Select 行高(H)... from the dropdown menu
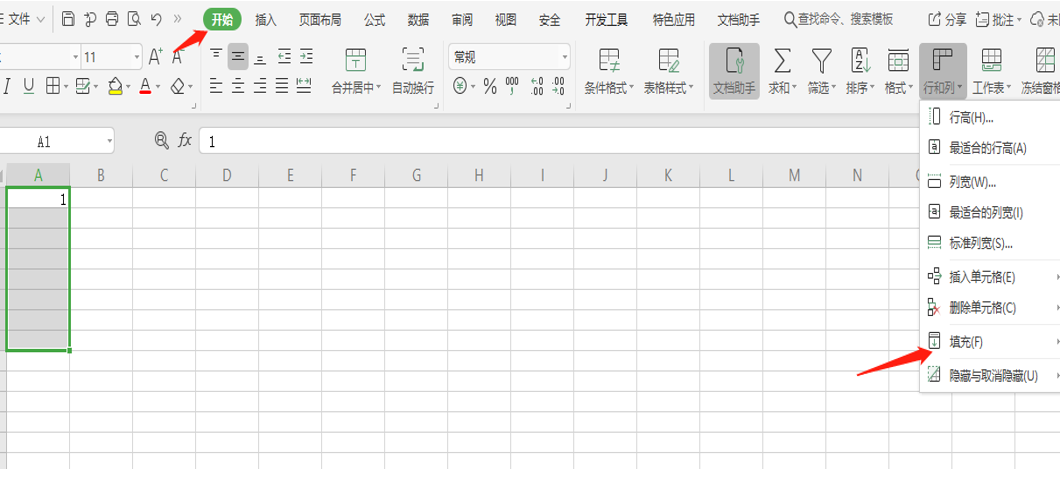1061x489 pixels. pyautogui.click(x=990, y=117)
